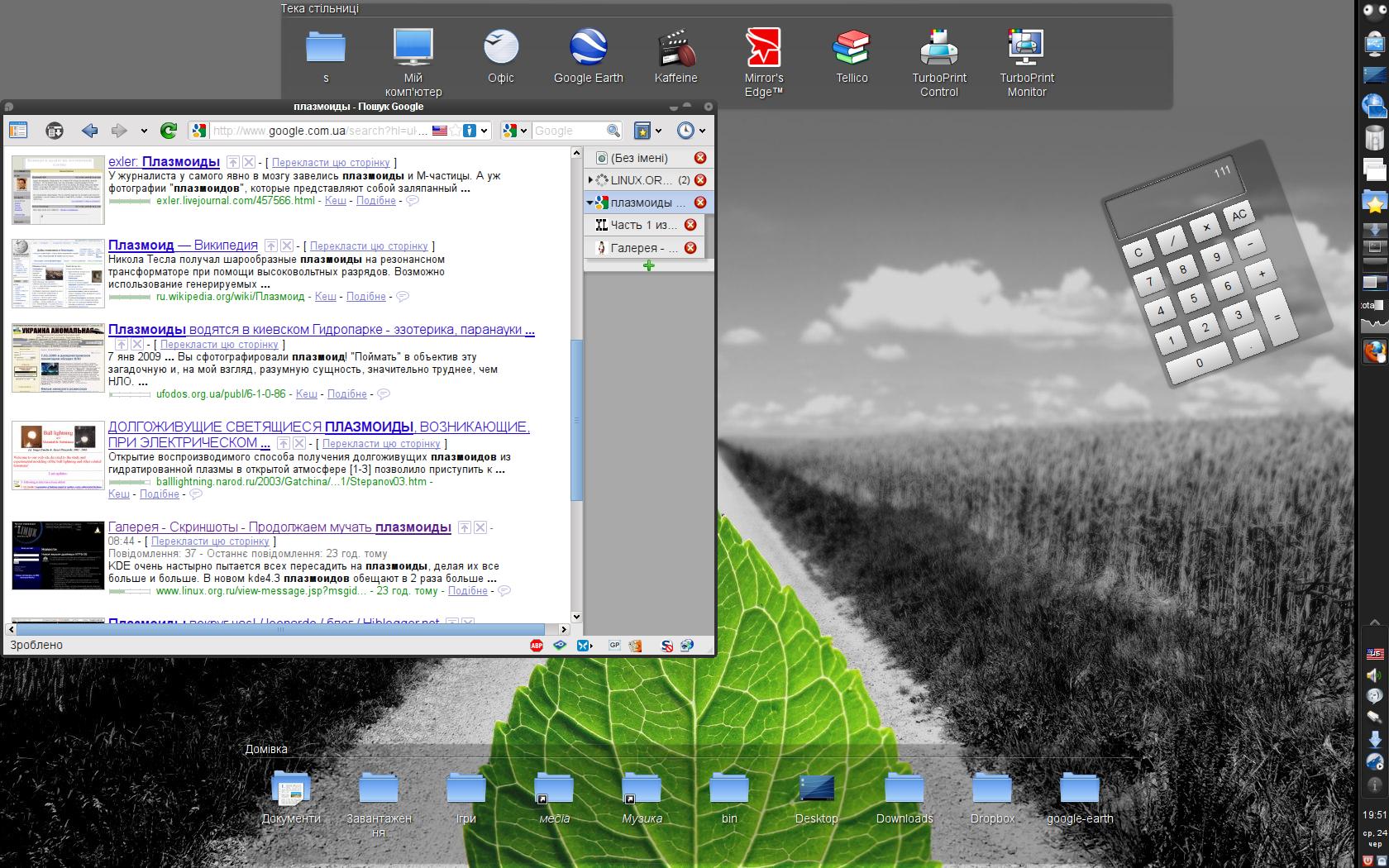Open the back/forward history dropdown arrow
Image resolution: width=1389 pixels, height=868 pixels.
[143, 131]
